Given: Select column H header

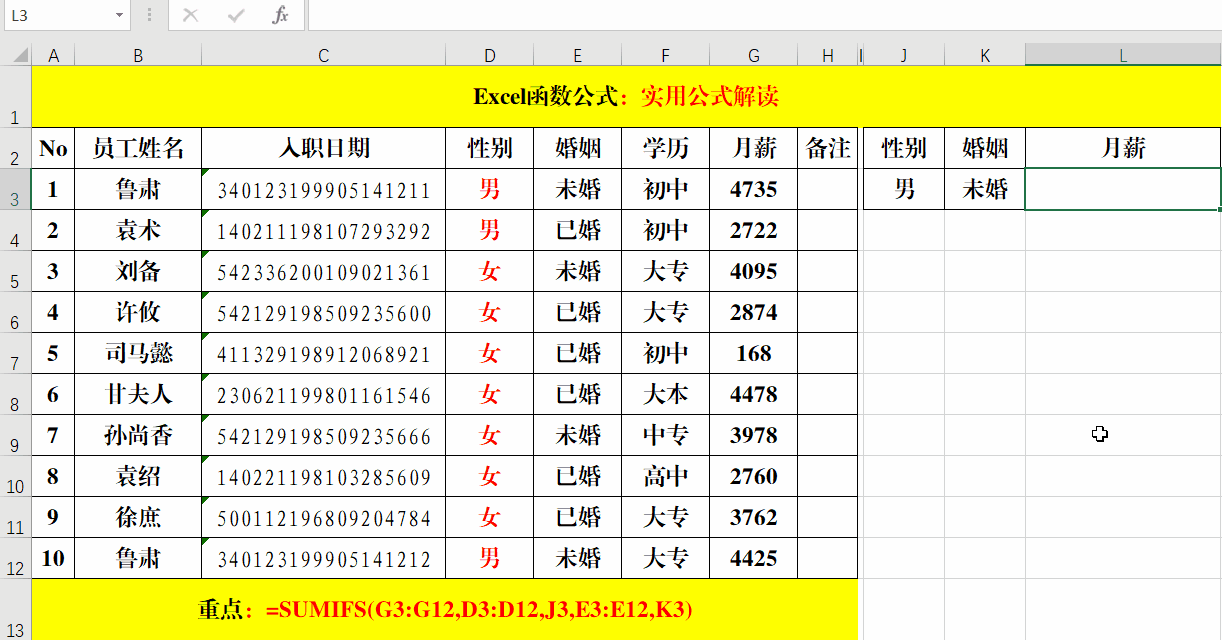Looking at the screenshot, I should point(828,56).
